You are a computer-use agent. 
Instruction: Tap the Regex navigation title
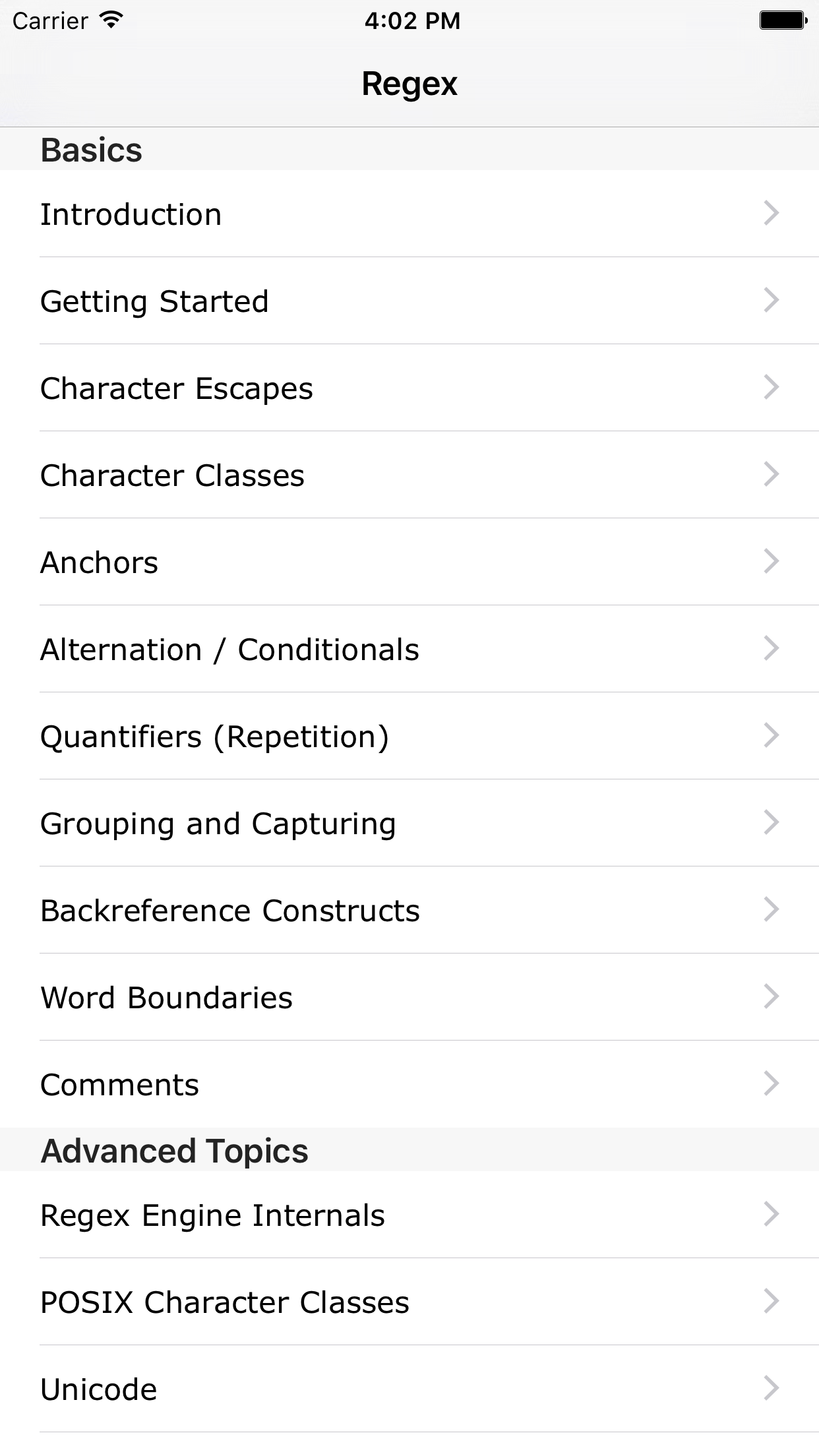click(409, 84)
